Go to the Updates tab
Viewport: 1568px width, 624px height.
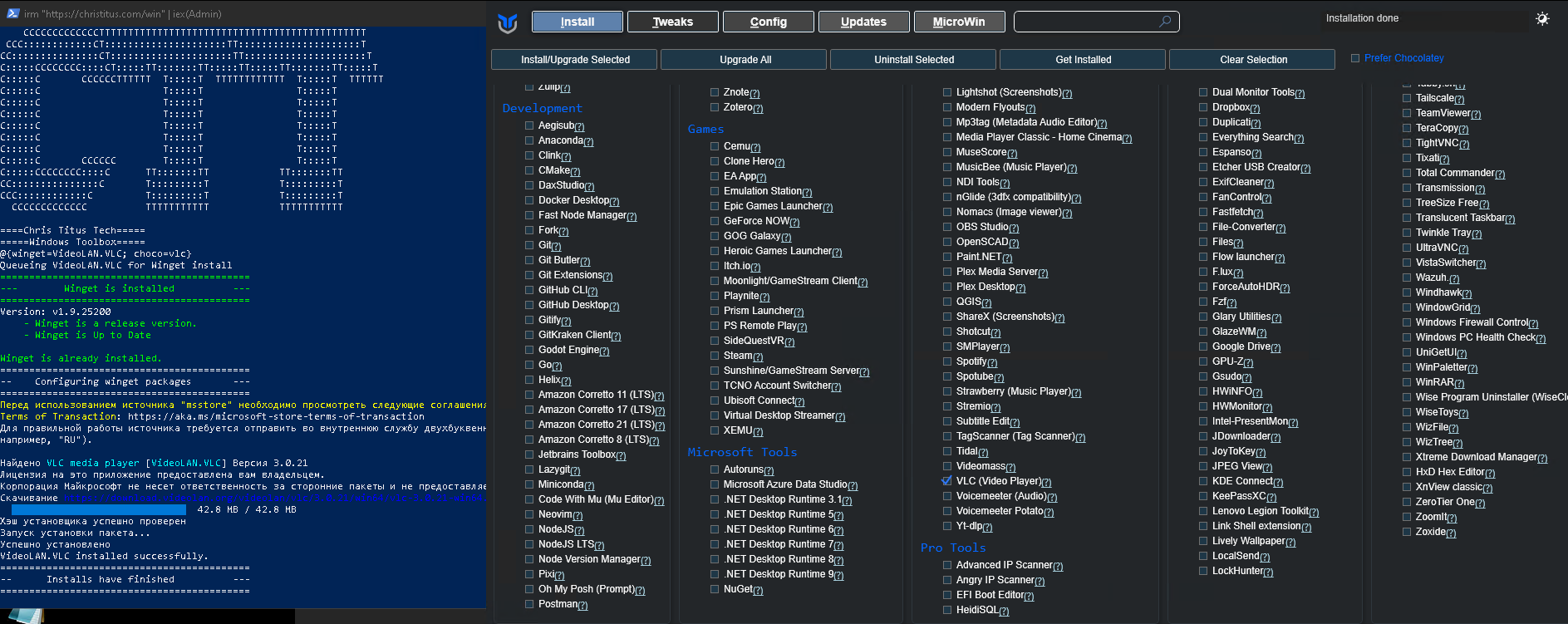pyautogui.click(x=864, y=22)
